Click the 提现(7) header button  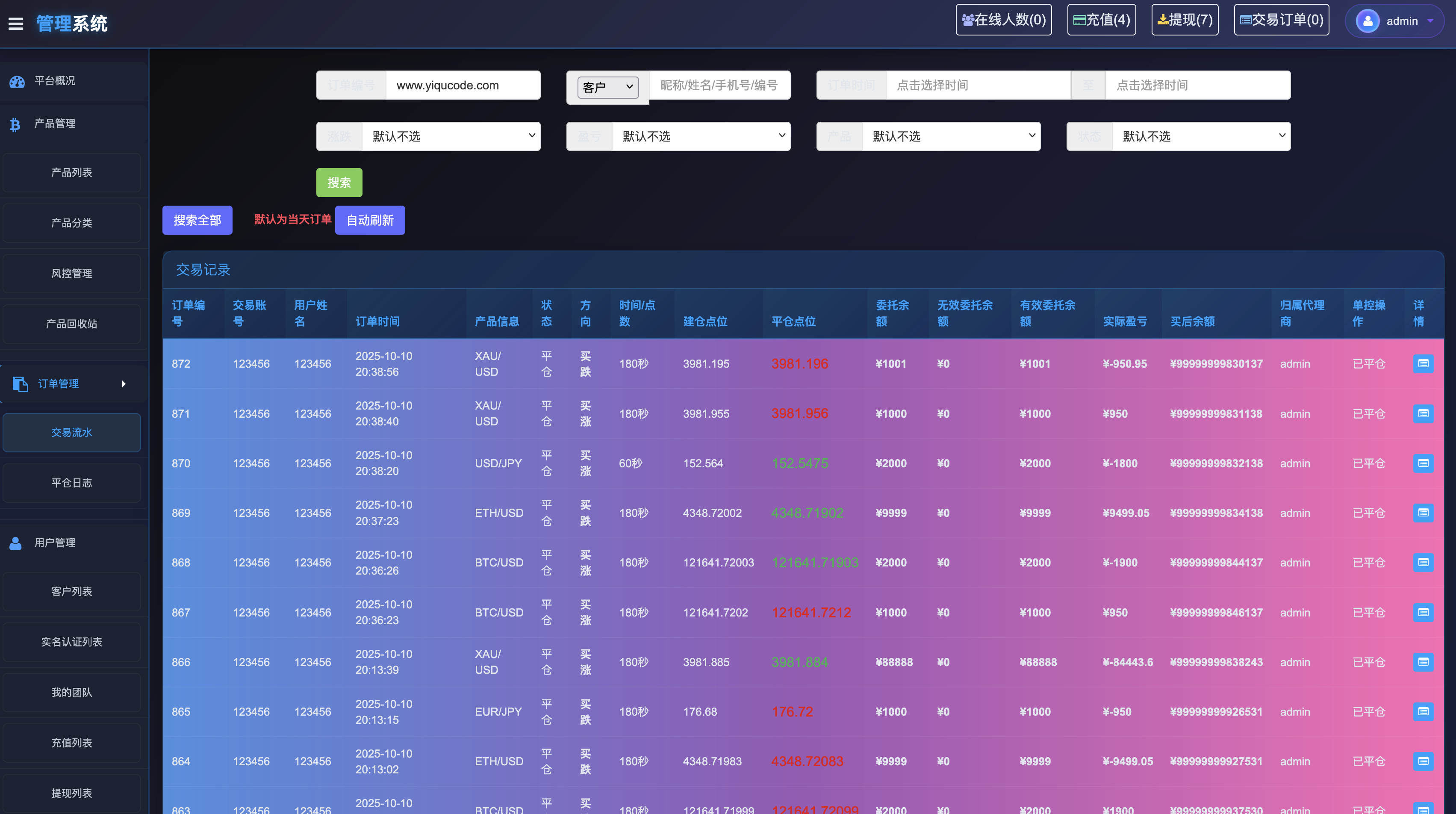1185,20
